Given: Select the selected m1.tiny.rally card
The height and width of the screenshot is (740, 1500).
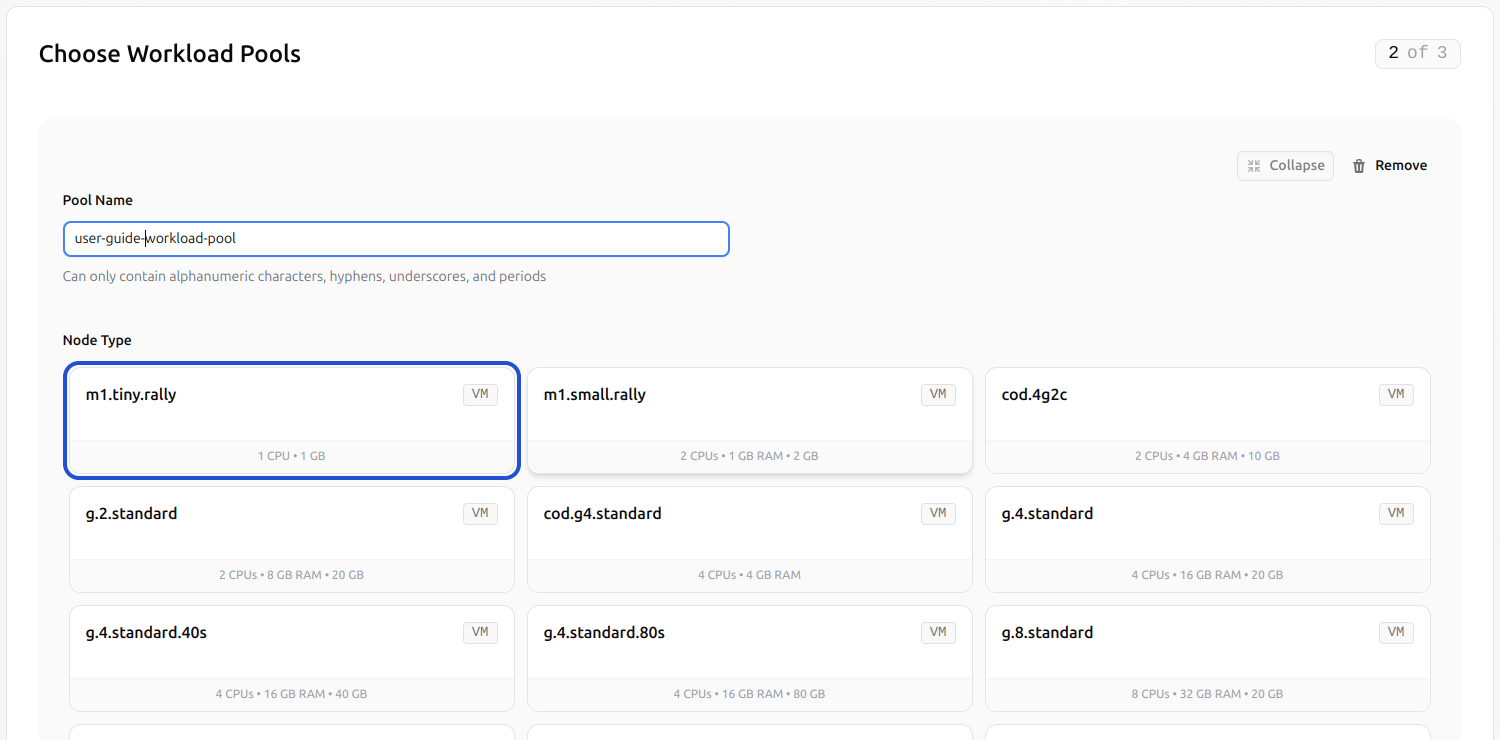Looking at the screenshot, I should pyautogui.click(x=292, y=420).
